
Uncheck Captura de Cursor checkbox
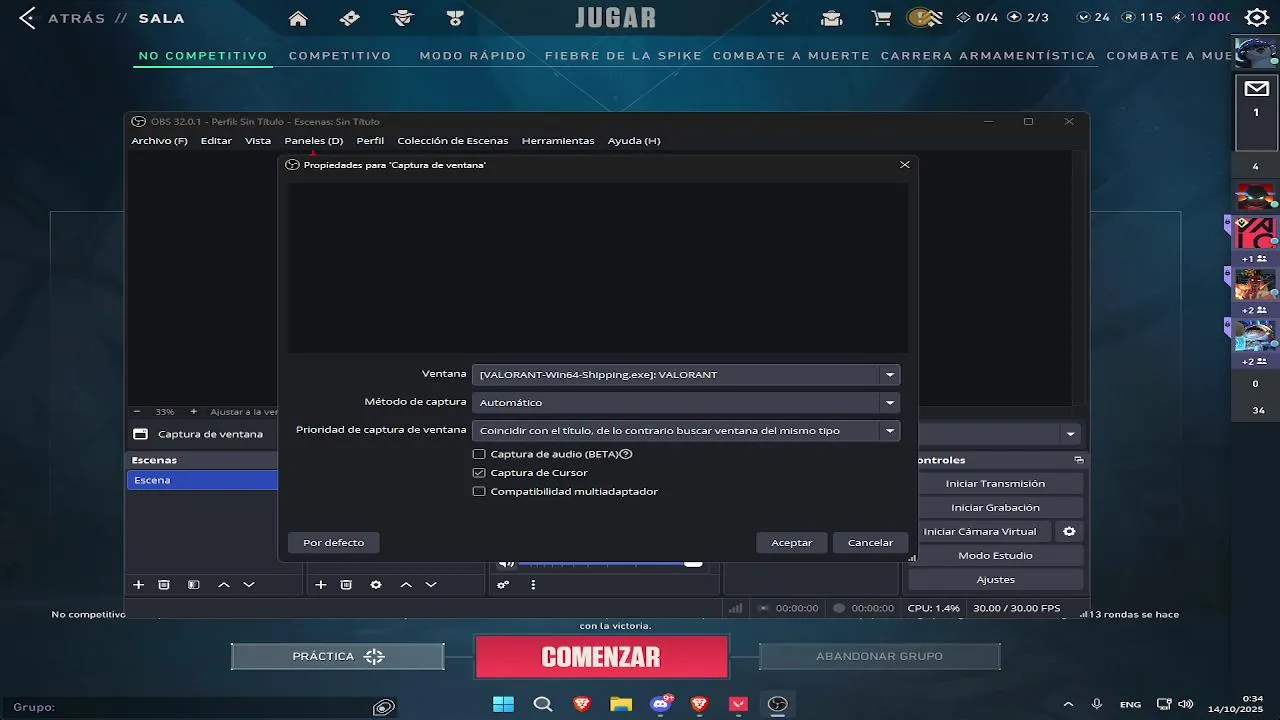pyautogui.click(x=479, y=472)
